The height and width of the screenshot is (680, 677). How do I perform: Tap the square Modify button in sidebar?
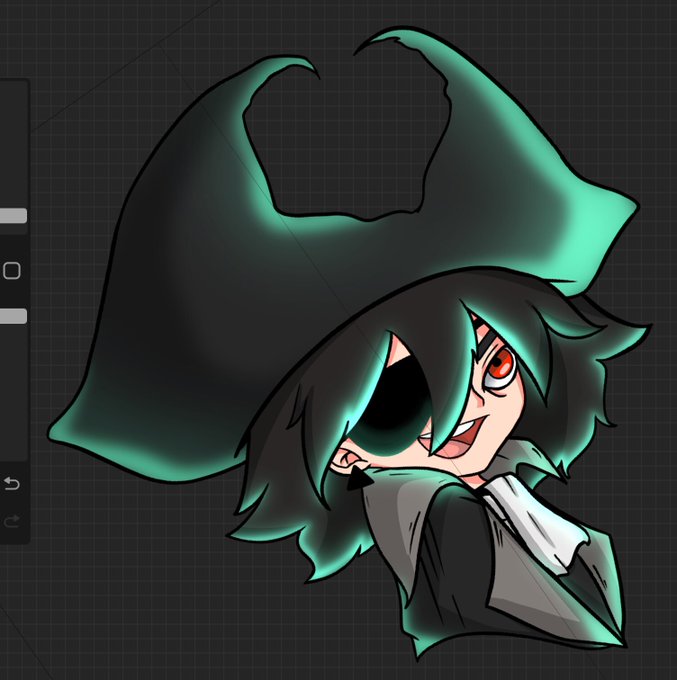pos(11,271)
